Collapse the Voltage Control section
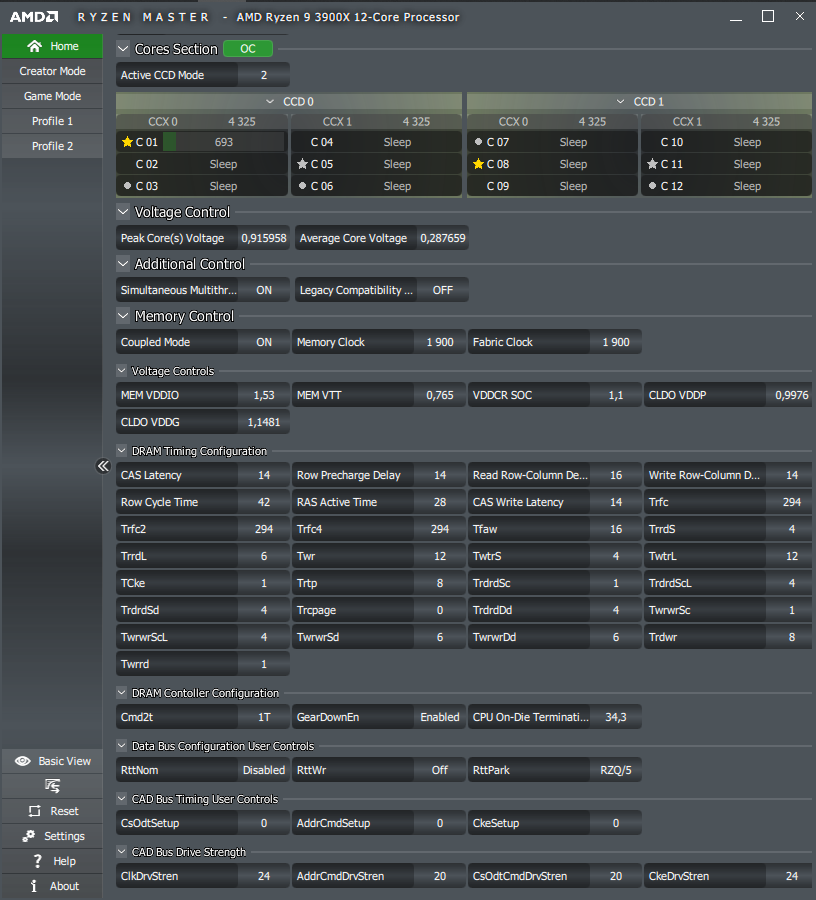The height and width of the screenshot is (900, 816). click(123, 212)
